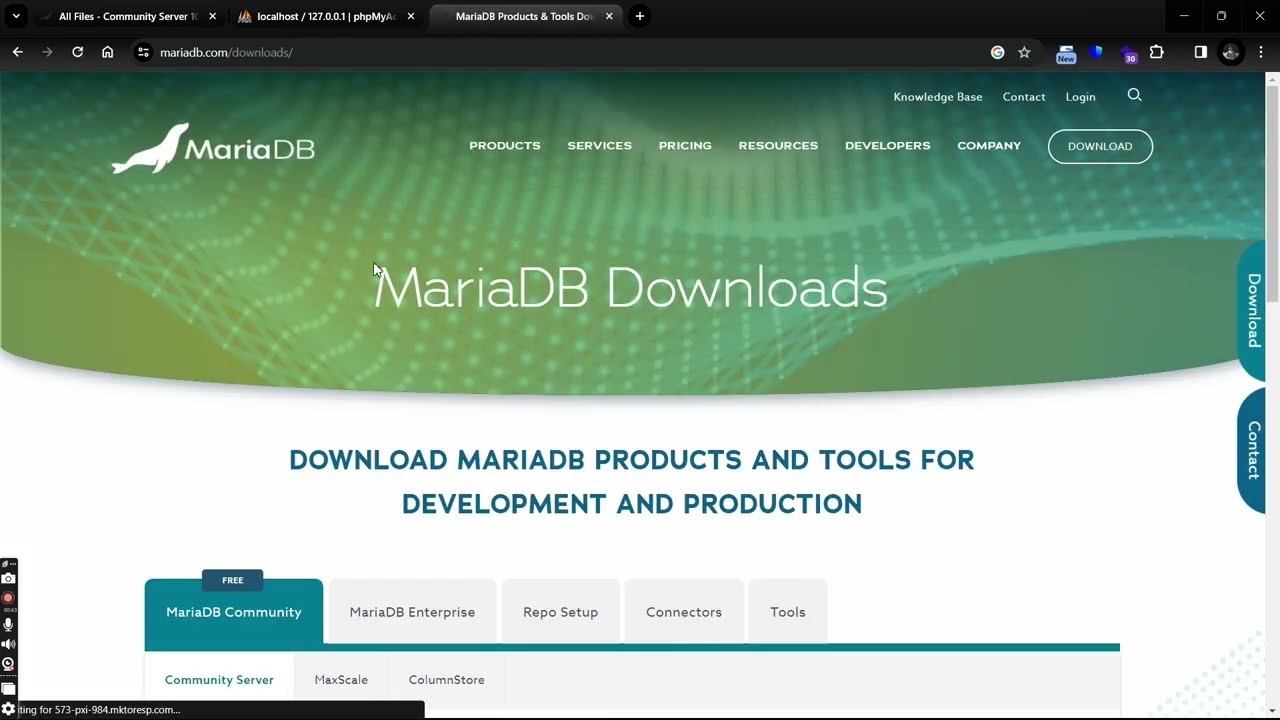Open the blue shield extension
This screenshot has width=1280, height=720.
pyautogui.click(x=1096, y=52)
